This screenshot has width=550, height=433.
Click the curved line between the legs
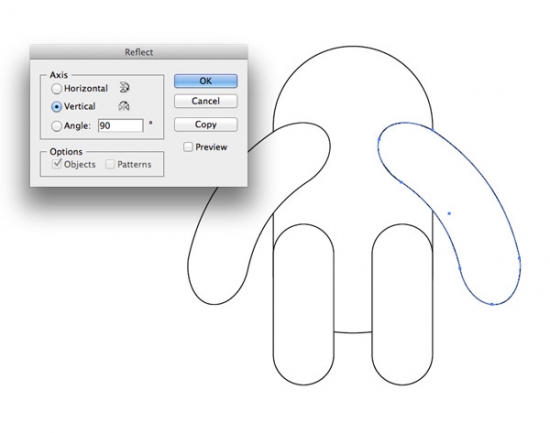point(353,332)
